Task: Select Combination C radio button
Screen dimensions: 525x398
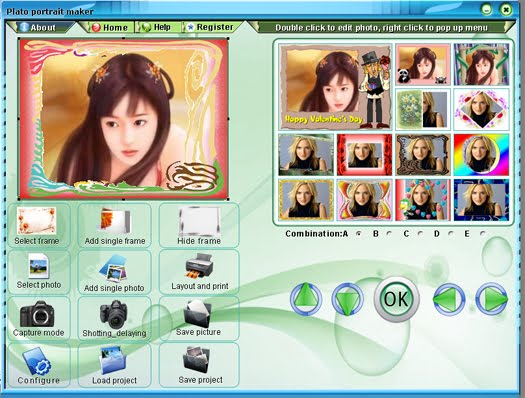Action: pyautogui.click(x=420, y=234)
